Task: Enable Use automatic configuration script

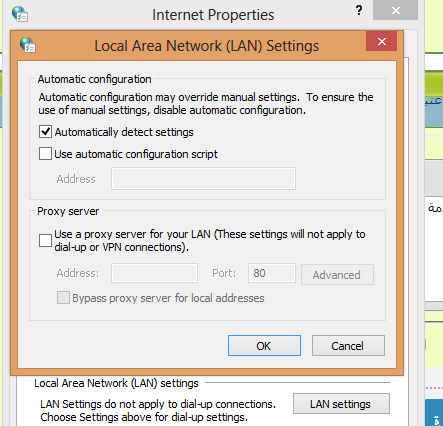Action: (x=45, y=154)
